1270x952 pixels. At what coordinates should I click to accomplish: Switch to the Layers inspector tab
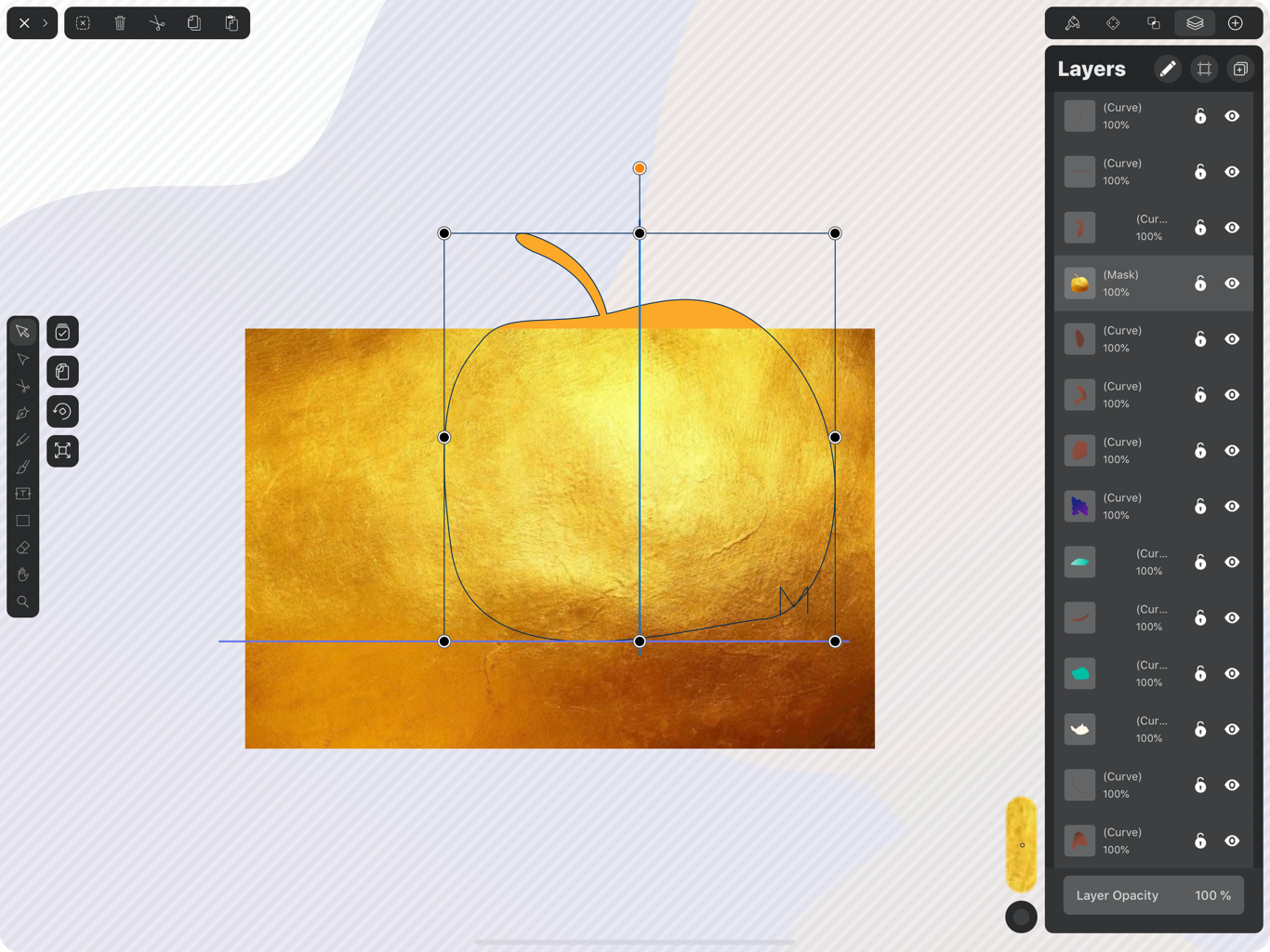1195,23
